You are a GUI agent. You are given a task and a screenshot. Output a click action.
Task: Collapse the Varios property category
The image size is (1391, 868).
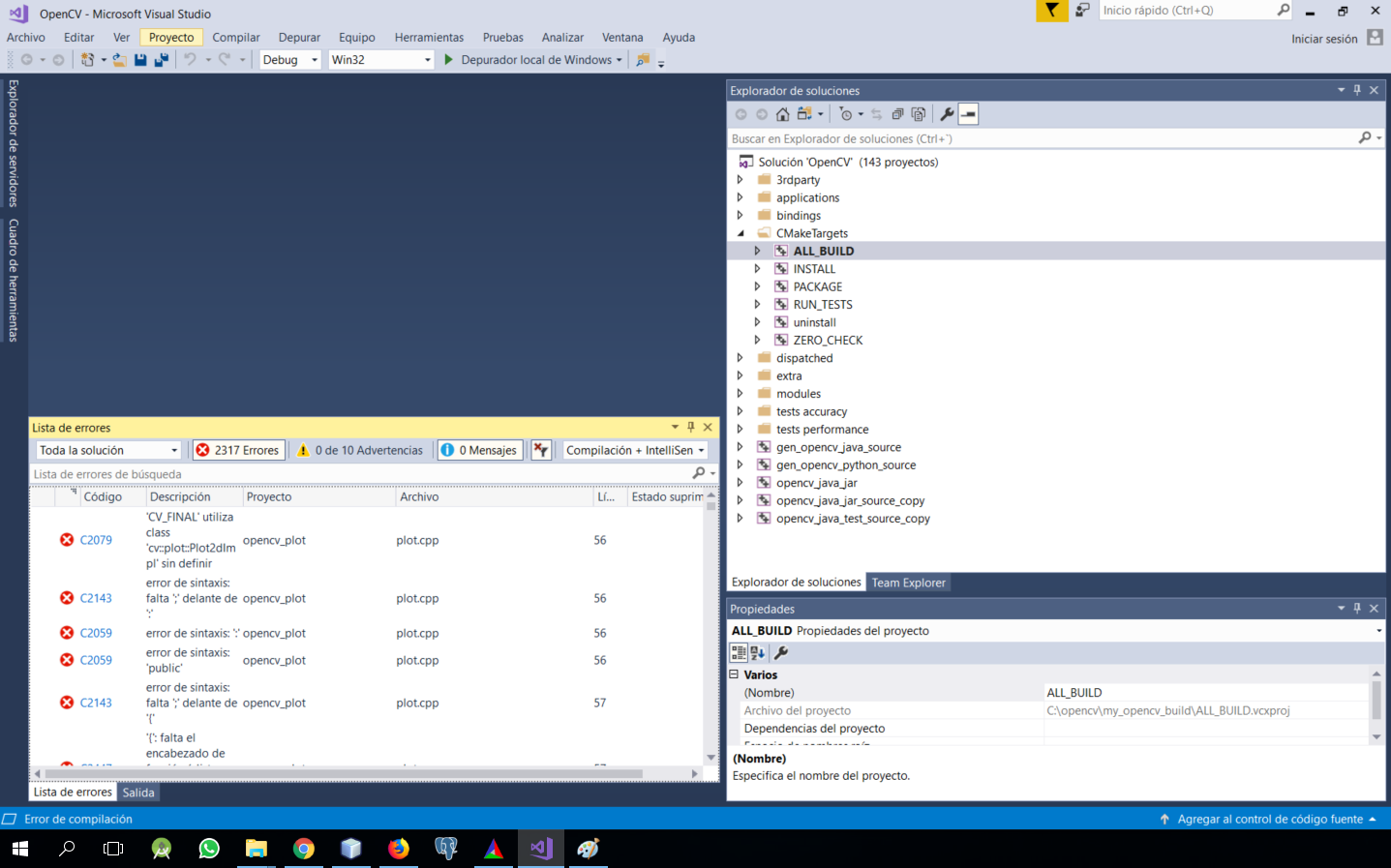734,674
